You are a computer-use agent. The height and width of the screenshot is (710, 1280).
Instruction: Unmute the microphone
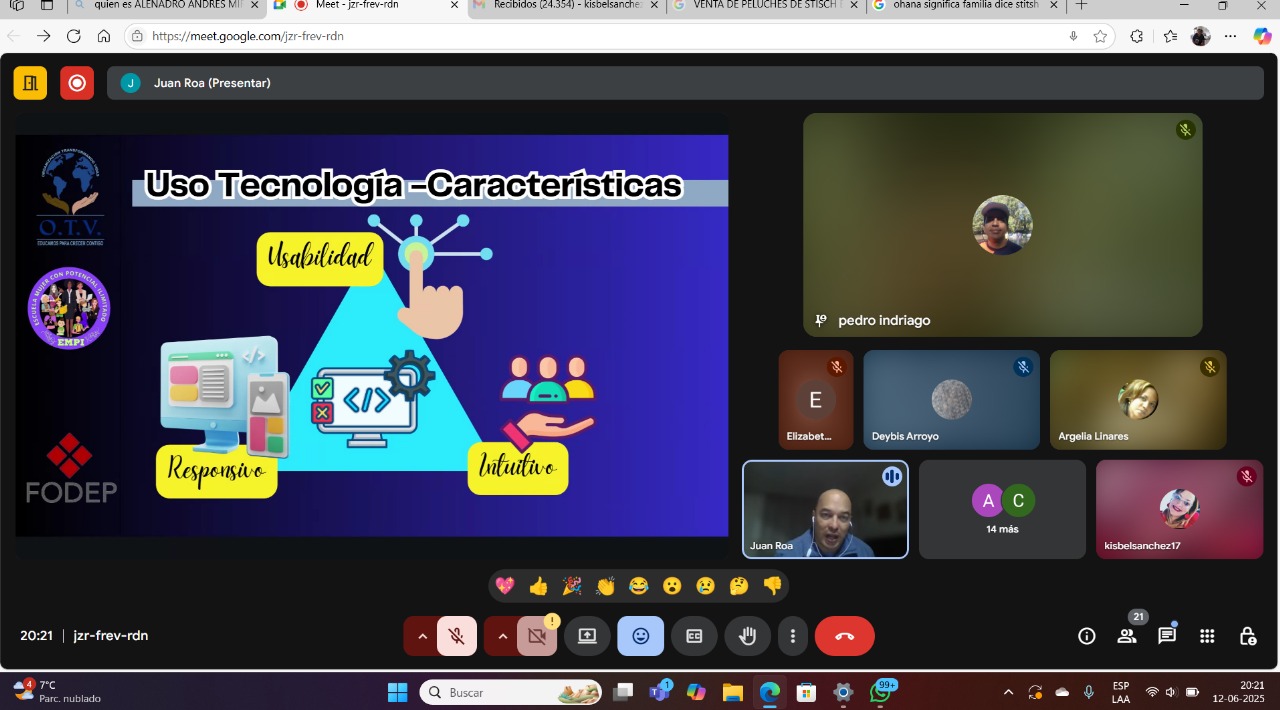457,636
